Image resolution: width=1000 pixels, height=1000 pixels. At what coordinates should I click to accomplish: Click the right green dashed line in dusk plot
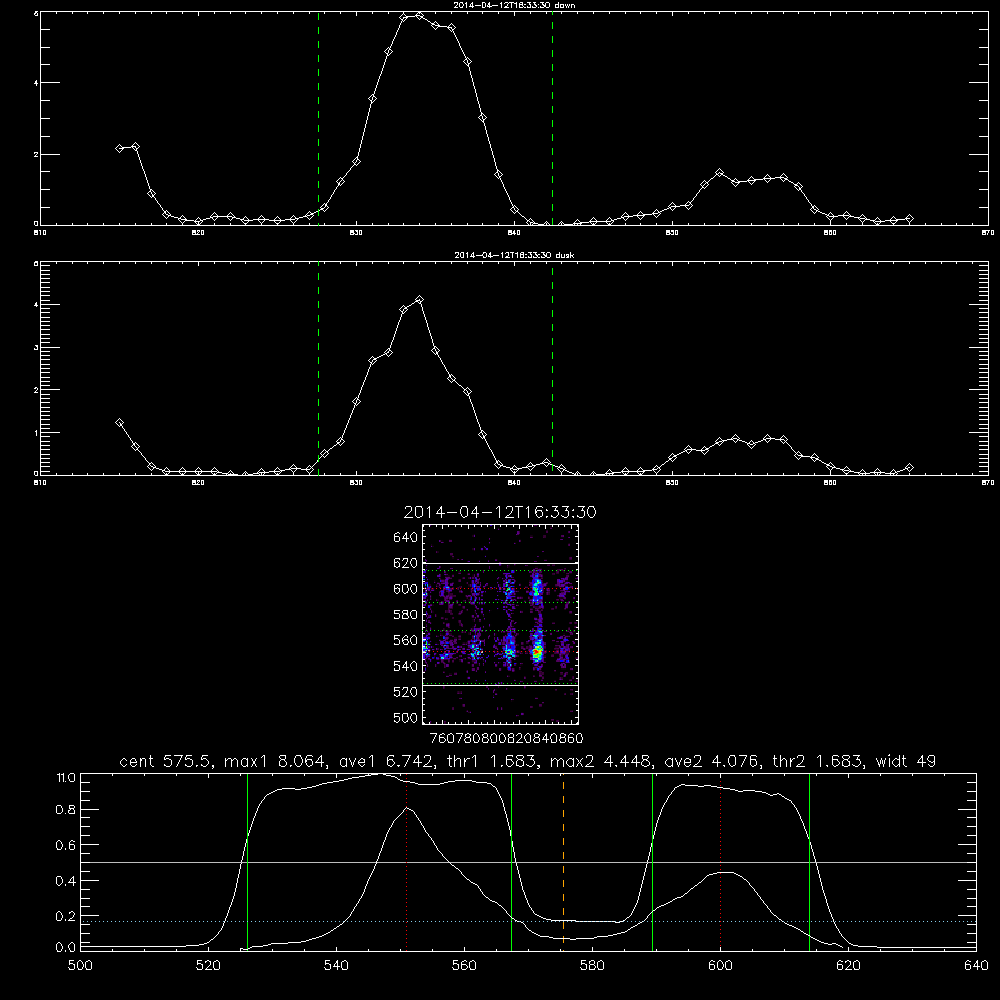552,369
